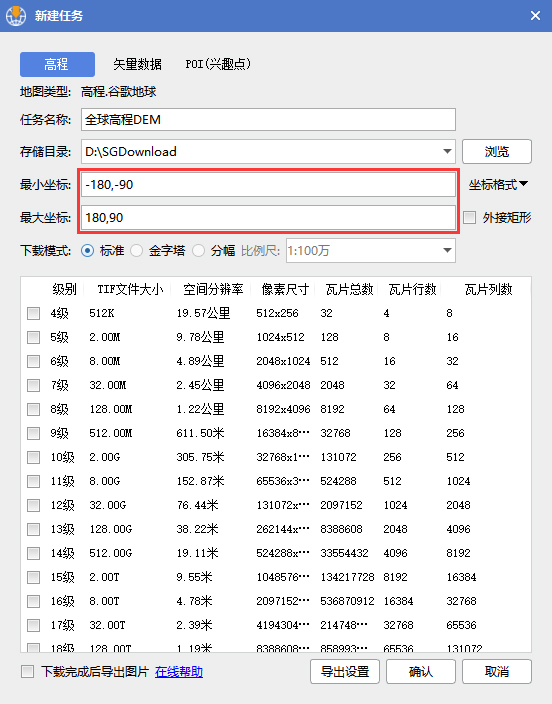The height and width of the screenshot is (704, 552).
Task: Open the 坐标格式 dropdown menu
Action: (499, 185)
